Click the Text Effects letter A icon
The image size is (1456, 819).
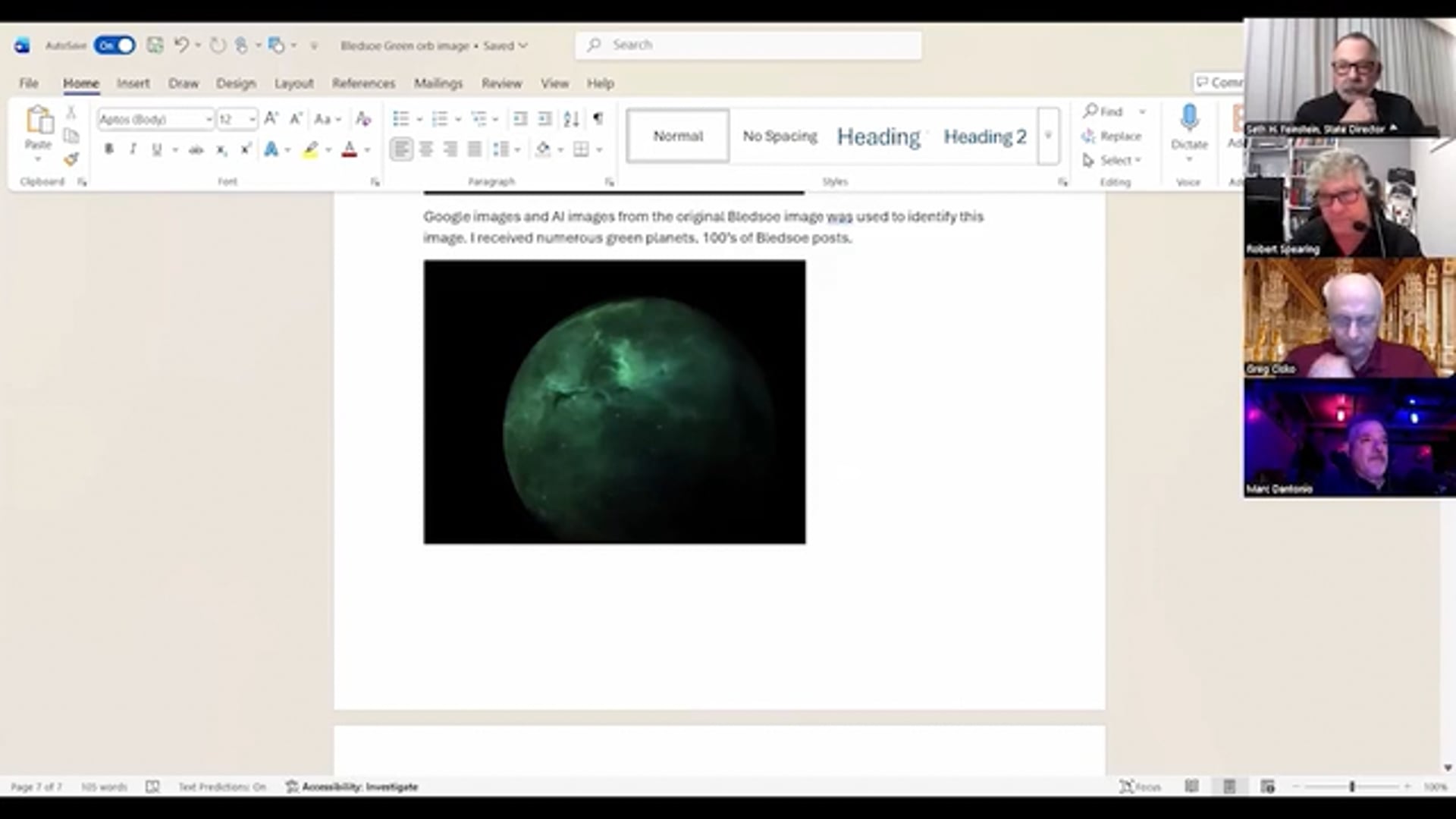click(271, 149)
